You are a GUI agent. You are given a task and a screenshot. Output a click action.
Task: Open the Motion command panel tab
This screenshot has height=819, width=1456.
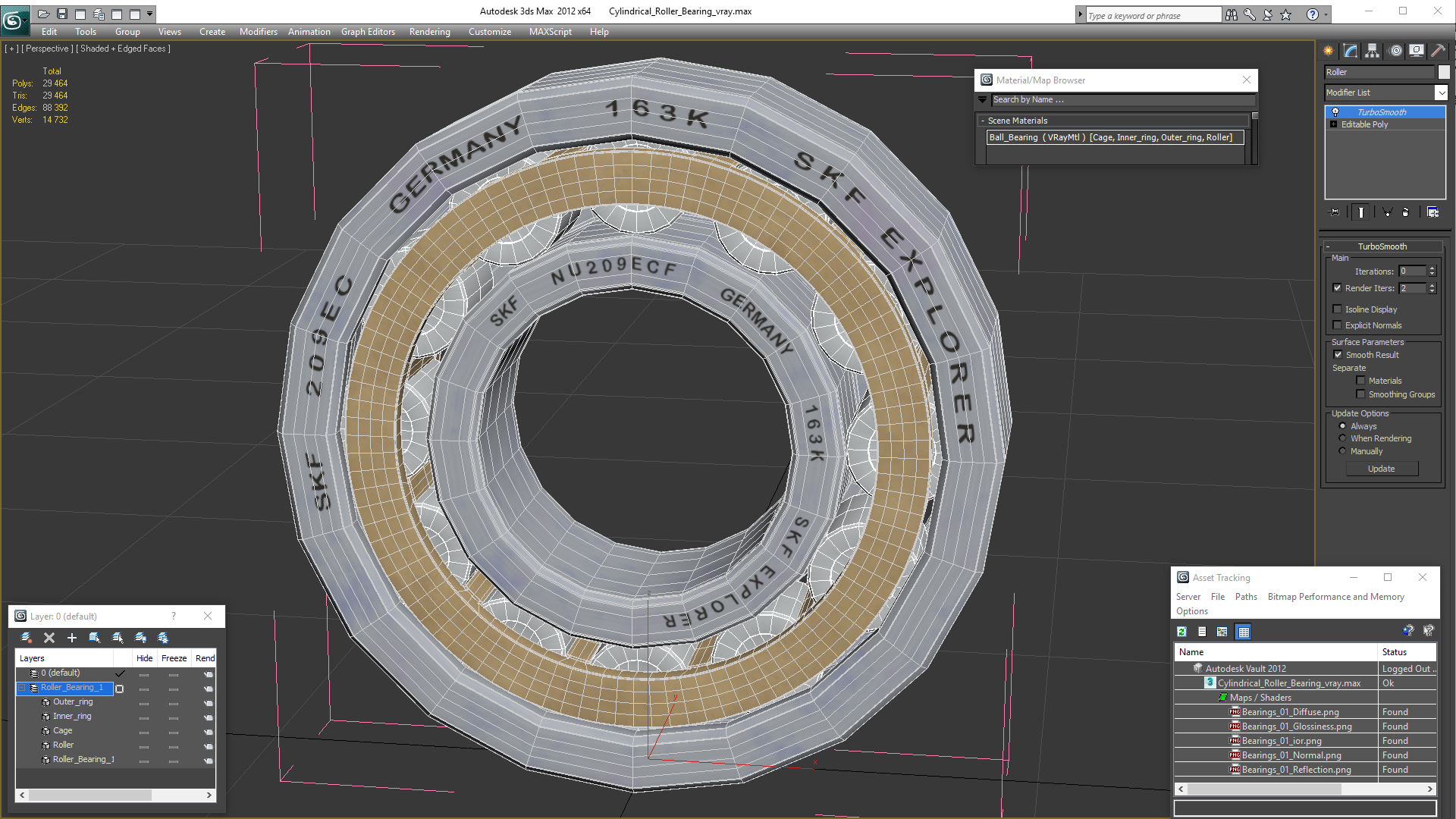pos(1395,51)
